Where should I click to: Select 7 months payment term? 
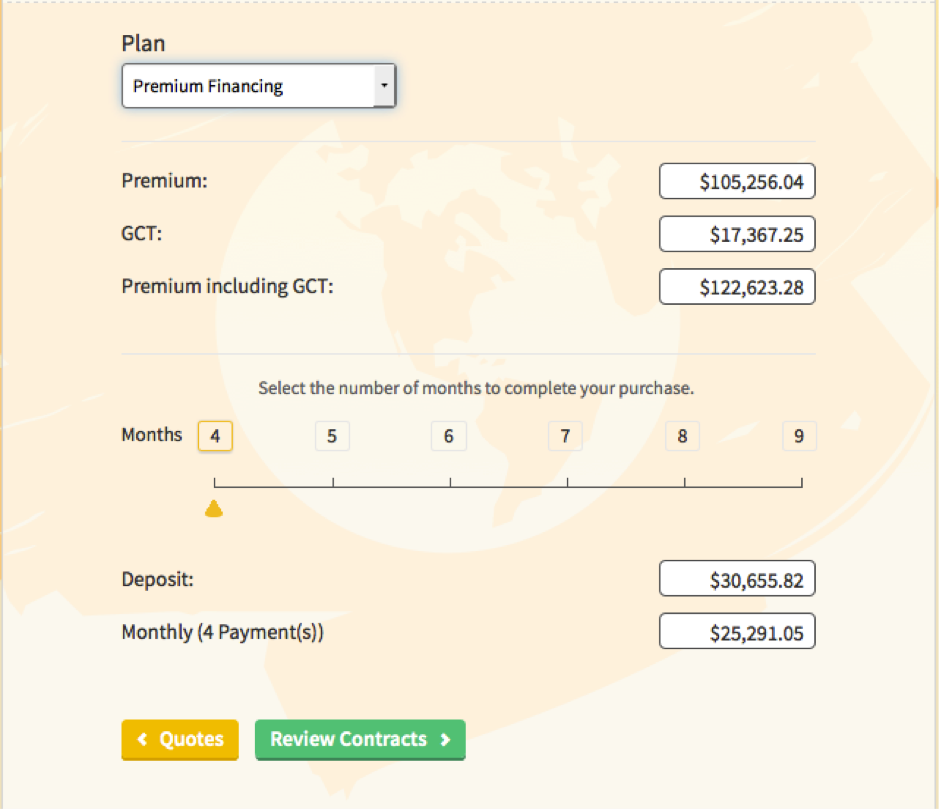565,436
